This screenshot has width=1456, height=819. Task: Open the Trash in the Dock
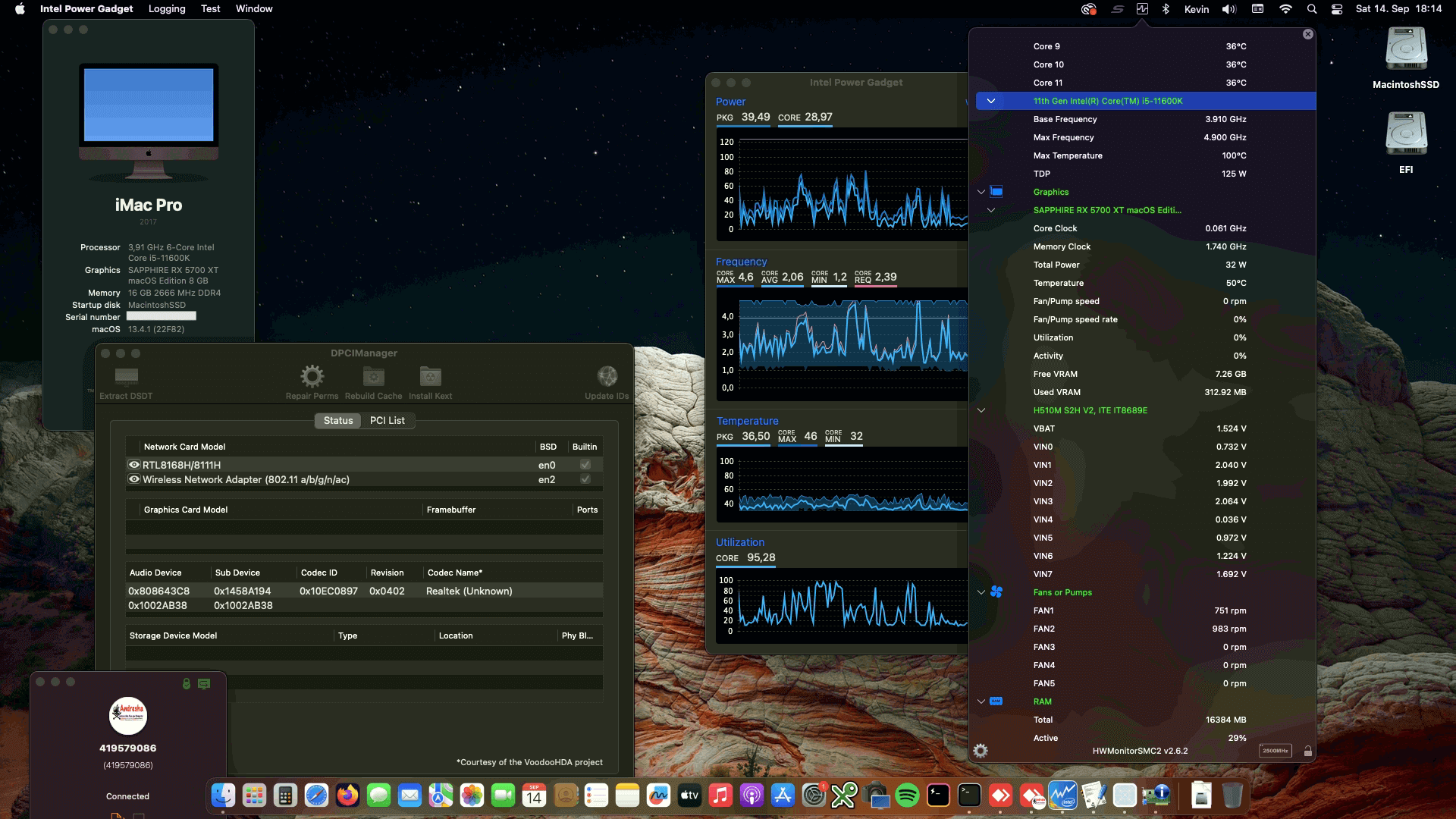tap(1232, 795)
